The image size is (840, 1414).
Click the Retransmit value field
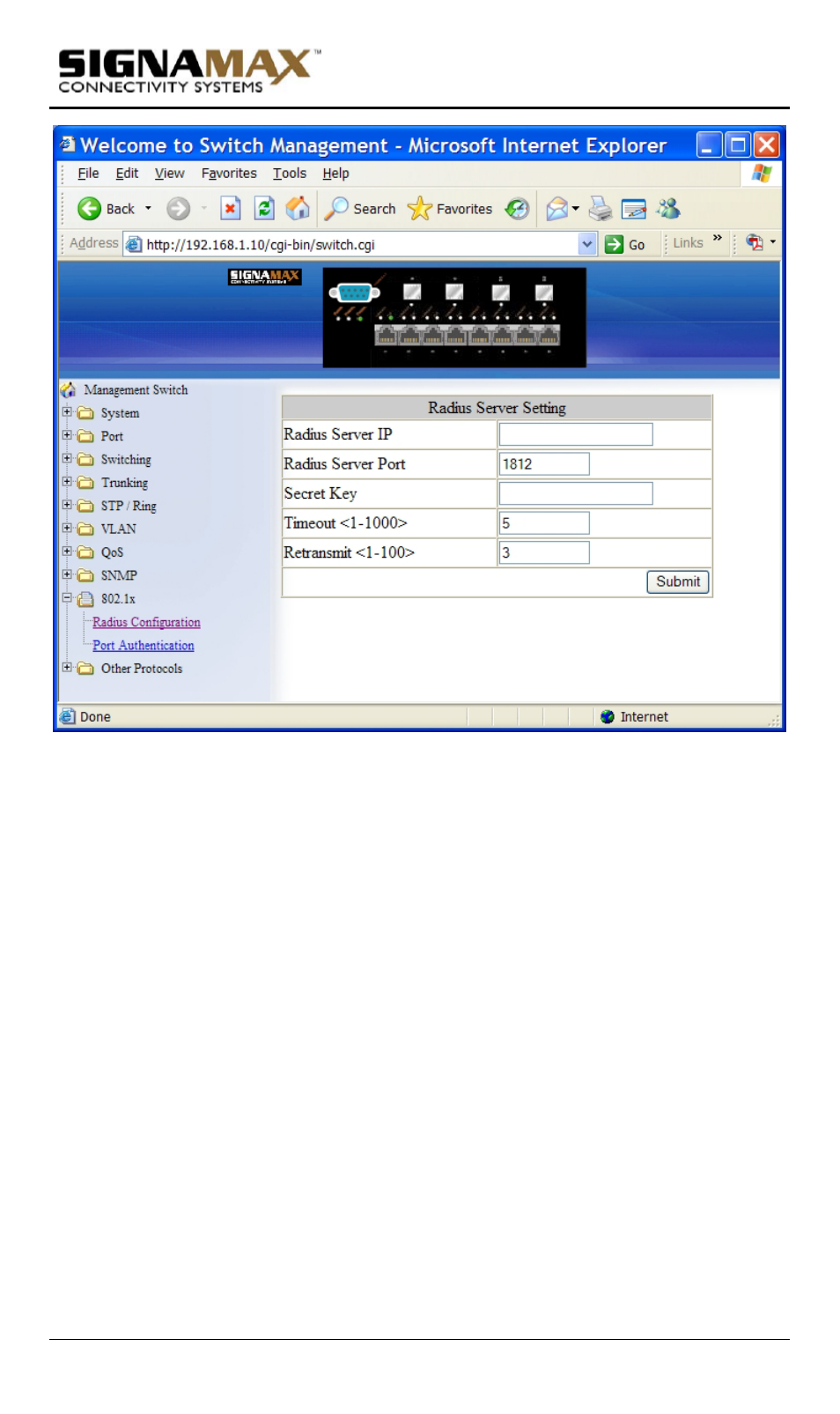click(544, 552)
